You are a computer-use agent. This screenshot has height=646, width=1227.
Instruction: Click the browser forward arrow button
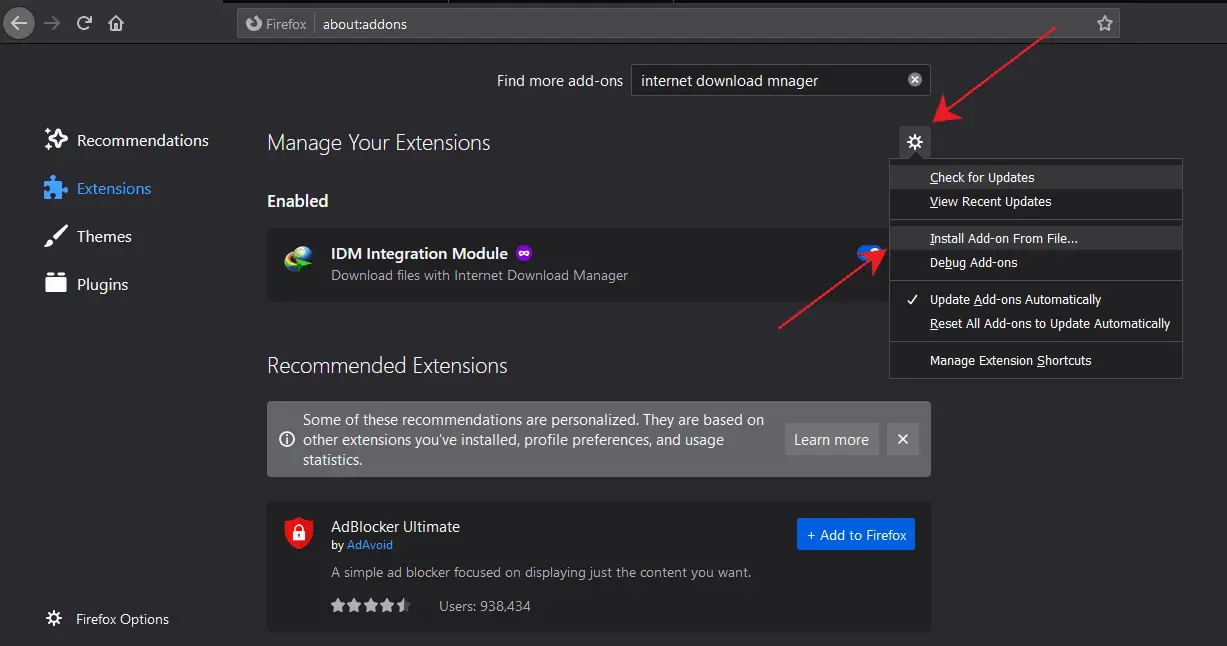53,23
